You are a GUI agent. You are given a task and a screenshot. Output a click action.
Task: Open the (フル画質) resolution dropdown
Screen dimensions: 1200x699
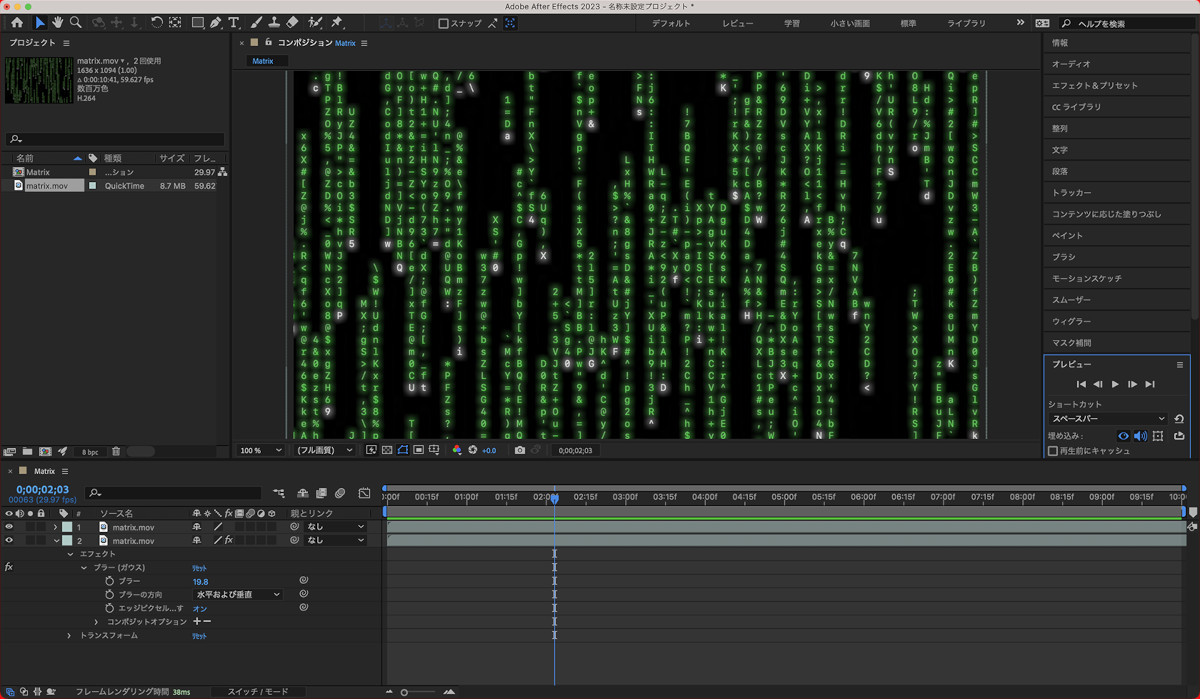point(324,450)
